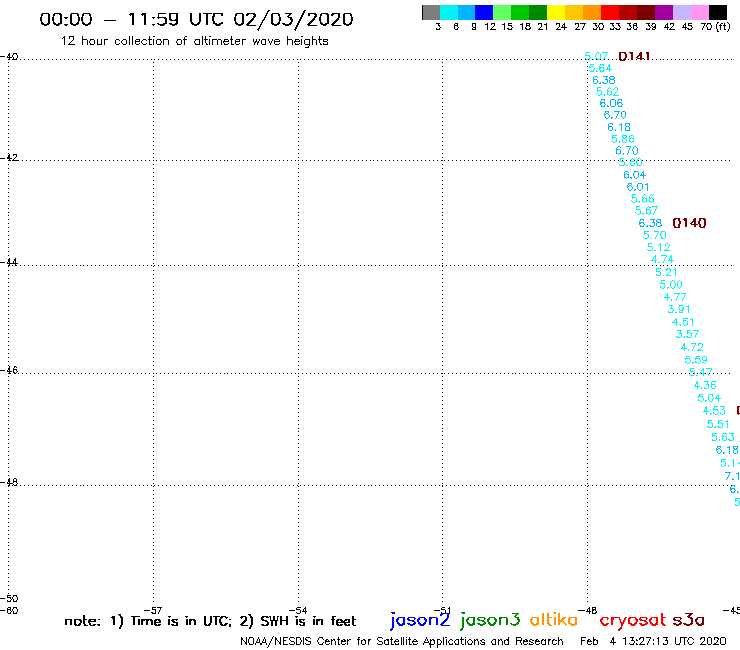Click the gray swatch in the color legend
The image size is (740, 650).
click(x=431, y=12)
